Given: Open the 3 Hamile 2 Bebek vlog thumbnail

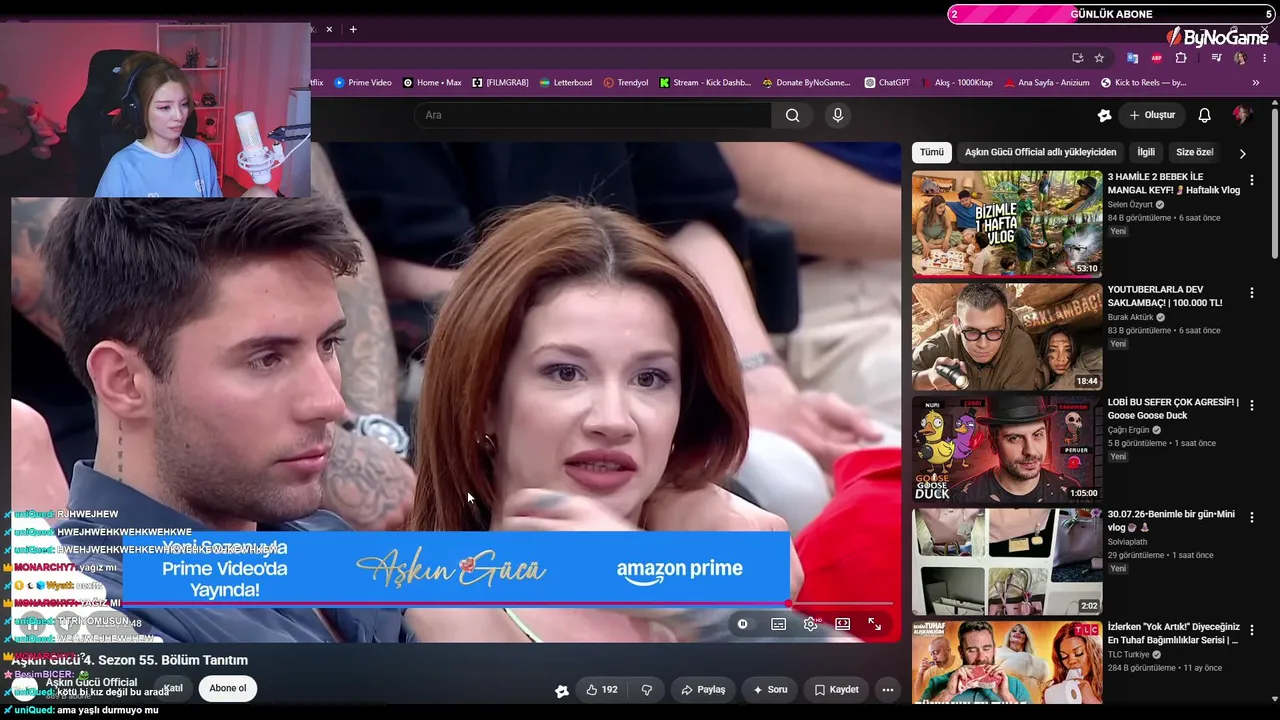Looking at the screenshot, I should click(x=1007, y=224).
